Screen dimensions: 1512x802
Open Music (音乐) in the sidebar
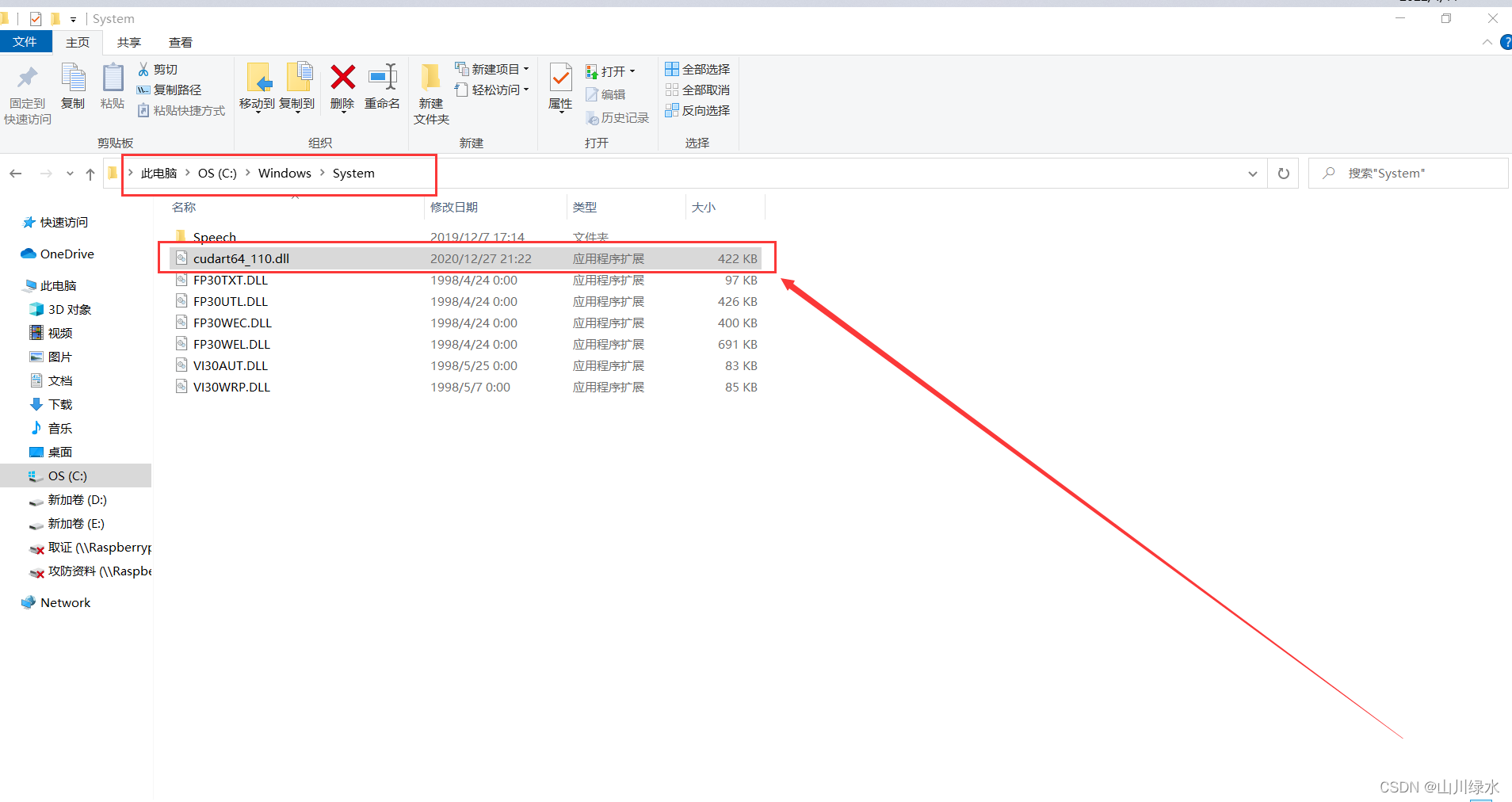(x=51, y=428)
